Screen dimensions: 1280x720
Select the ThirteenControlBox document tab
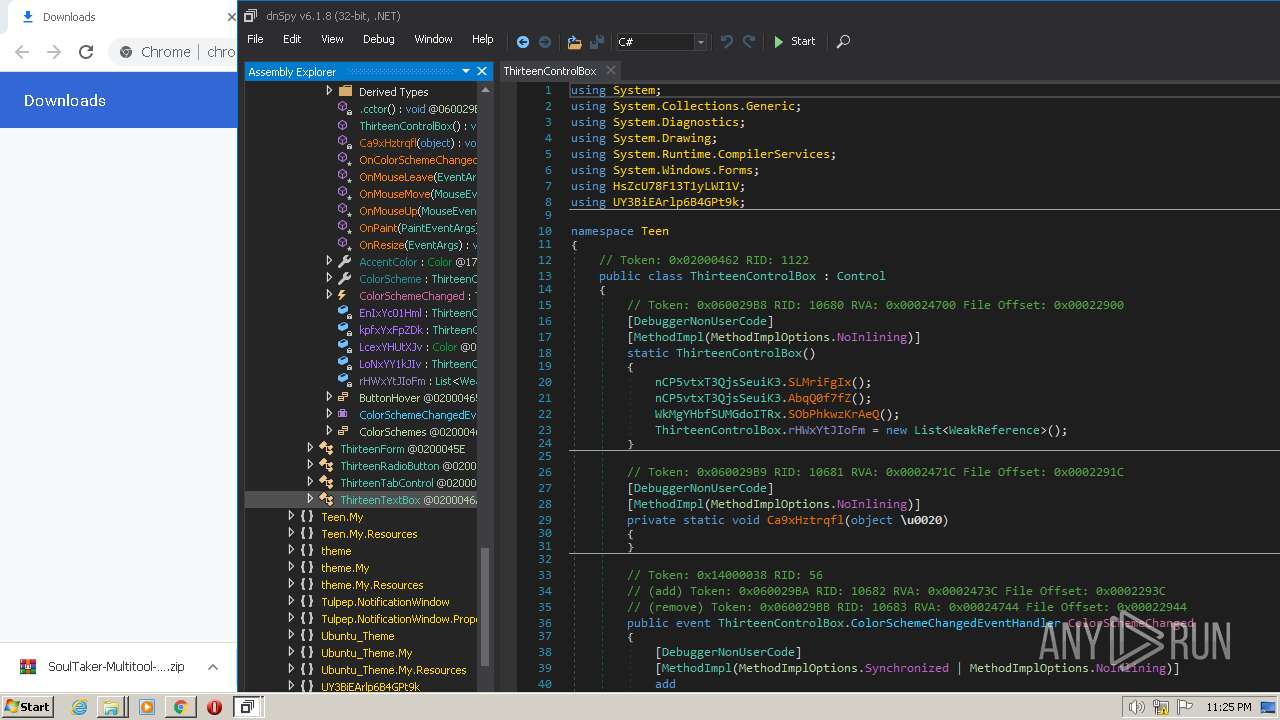click(x=550, y=71)
